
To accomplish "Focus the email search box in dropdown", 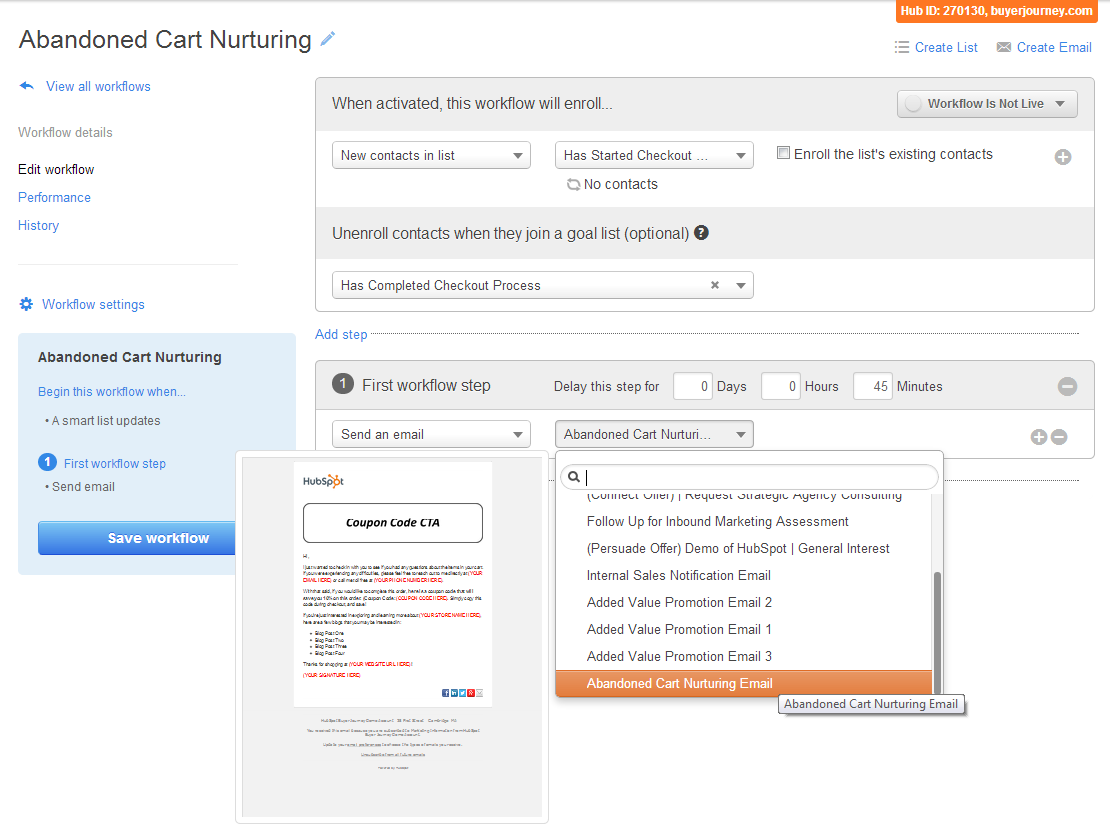I will click(x=750, y=476).
